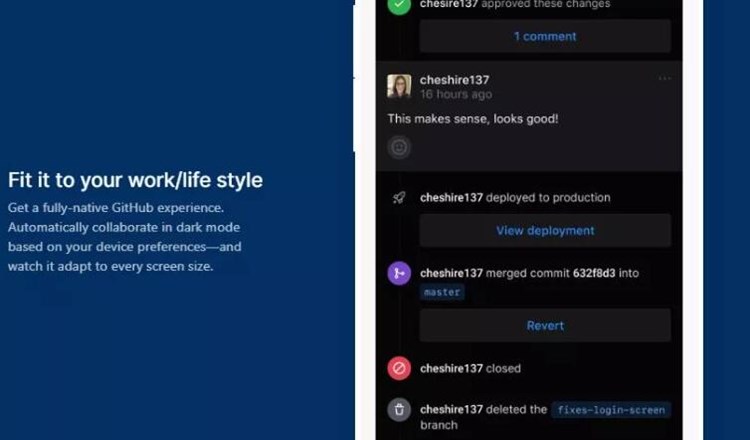Image resolution: width=750 pixels, height=440 pixels.
Task: Select the master branch label
Action: pos(442,292)
